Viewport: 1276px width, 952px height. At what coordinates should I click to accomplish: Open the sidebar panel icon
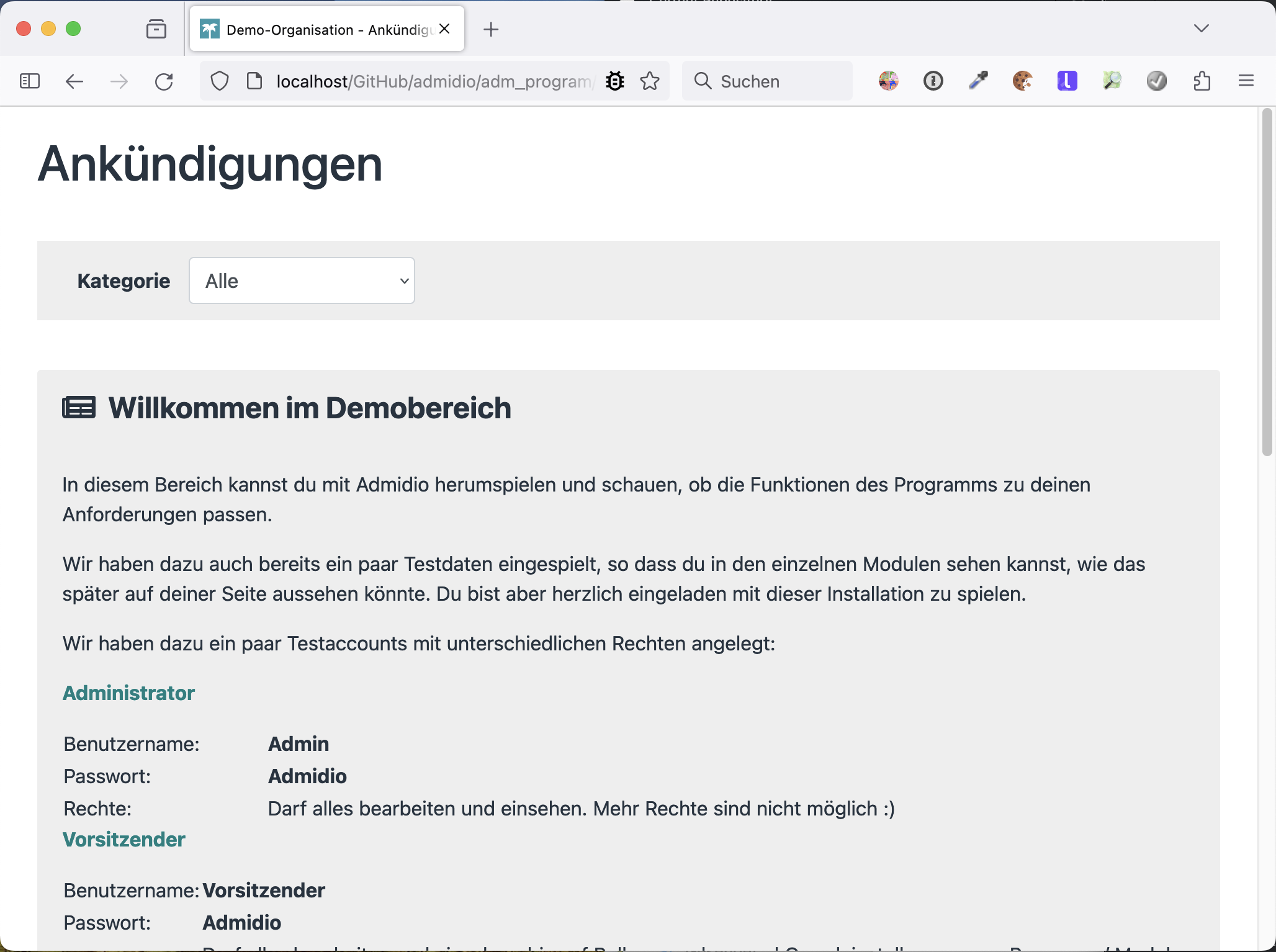(30, 81)
